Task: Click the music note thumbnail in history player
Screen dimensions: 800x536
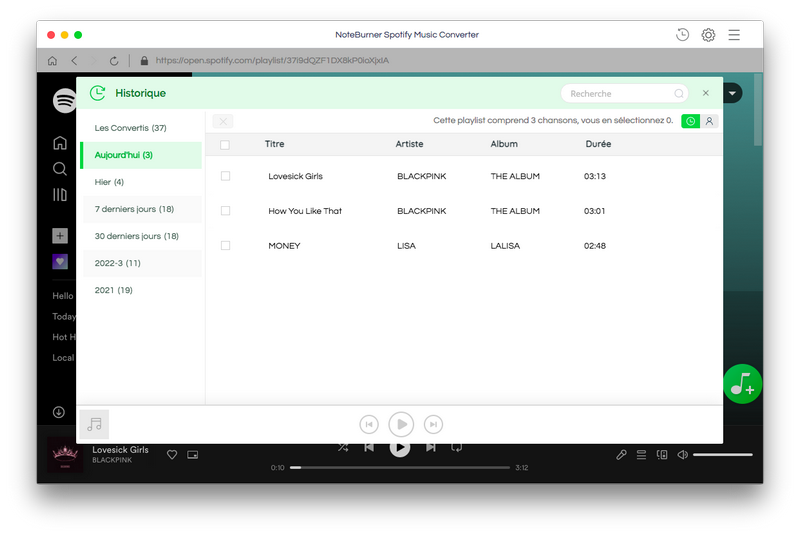Action: (x=94, y=424)
